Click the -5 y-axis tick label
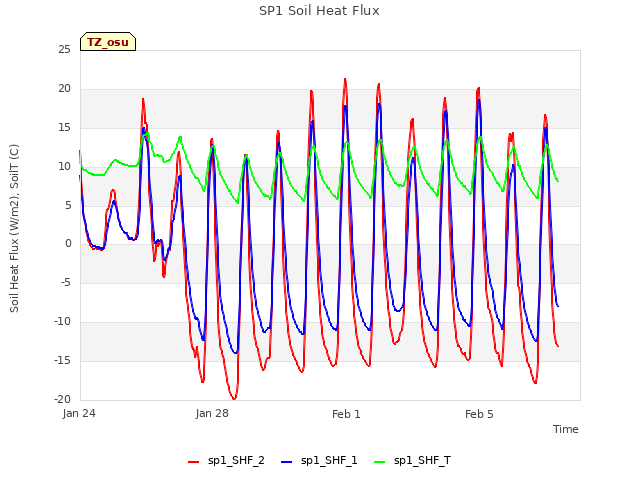640x480 pixels. [x=66, y=282]
